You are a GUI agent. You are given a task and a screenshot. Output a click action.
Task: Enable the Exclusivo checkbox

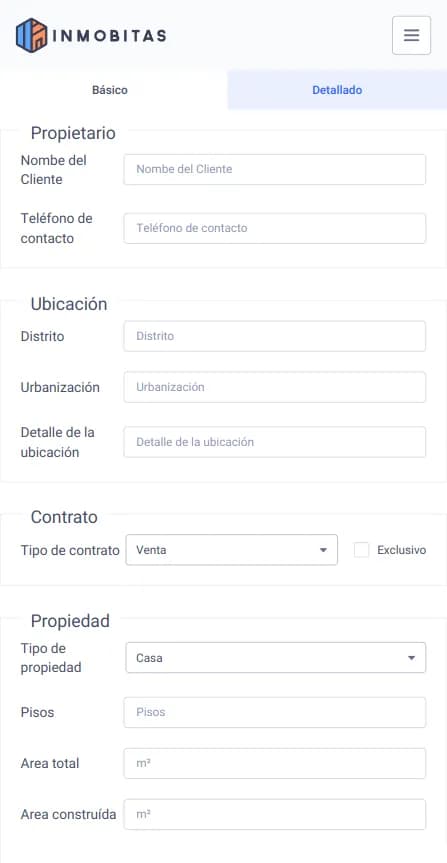pos(361,550)
